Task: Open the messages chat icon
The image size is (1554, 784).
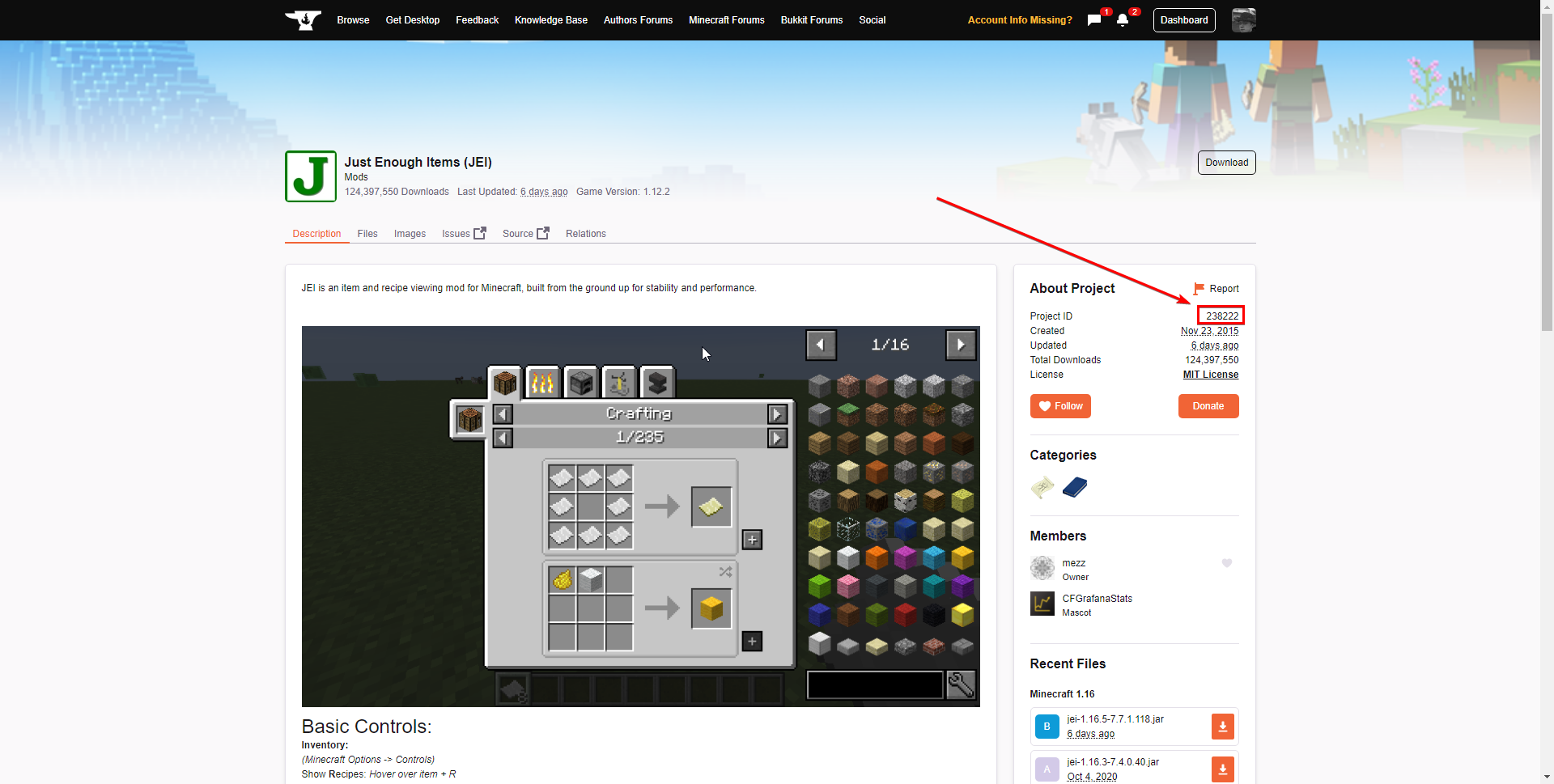Action: (x=1094, y=20)
